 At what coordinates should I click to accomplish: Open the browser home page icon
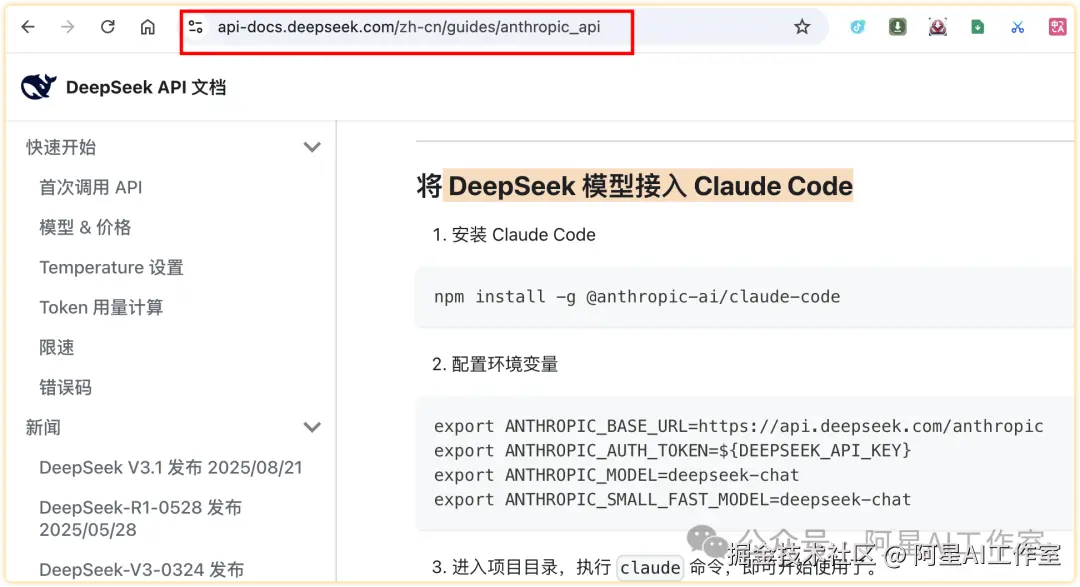click(147, 27)
